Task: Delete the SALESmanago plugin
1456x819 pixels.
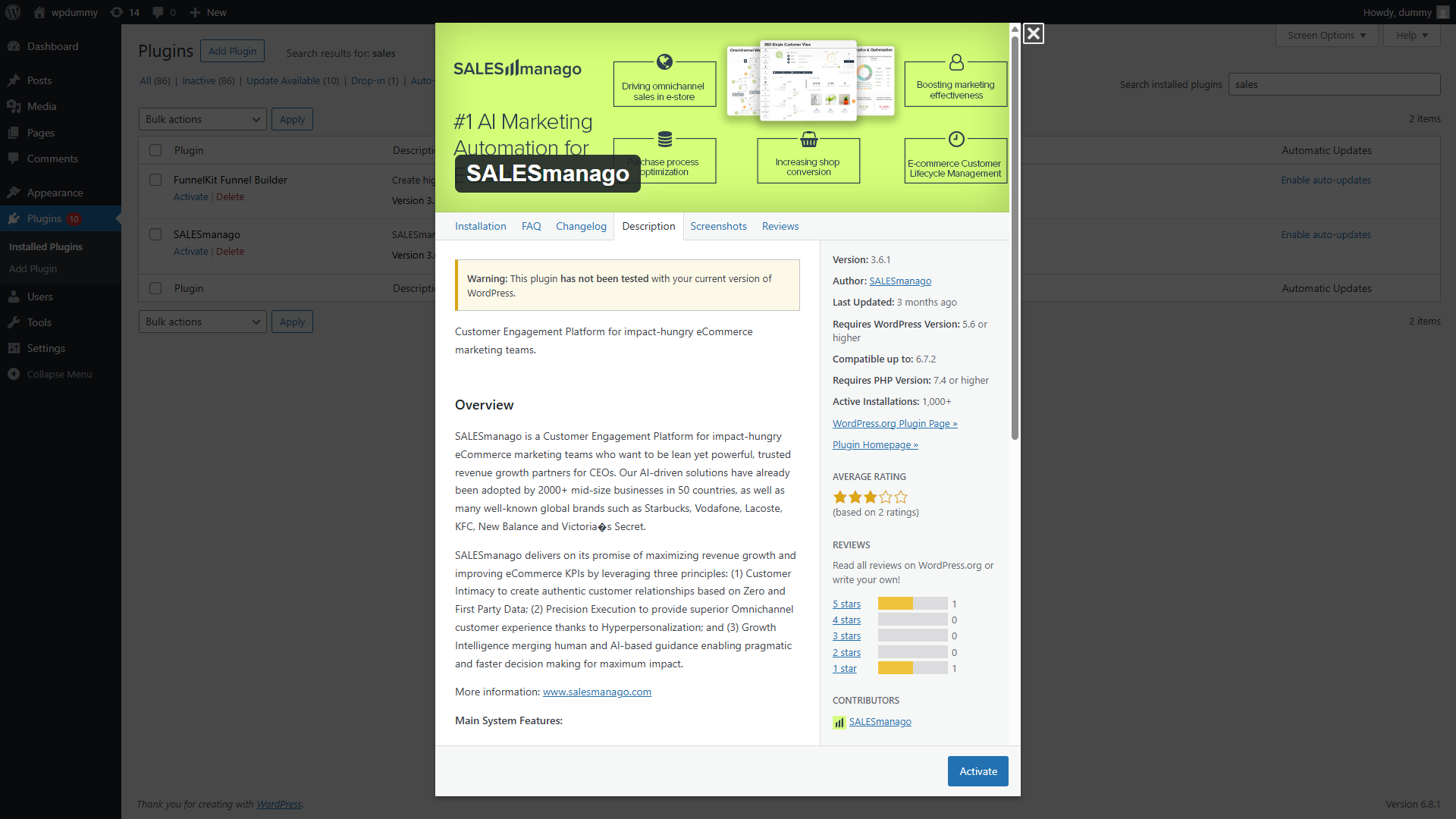Action: click(230, 251)
